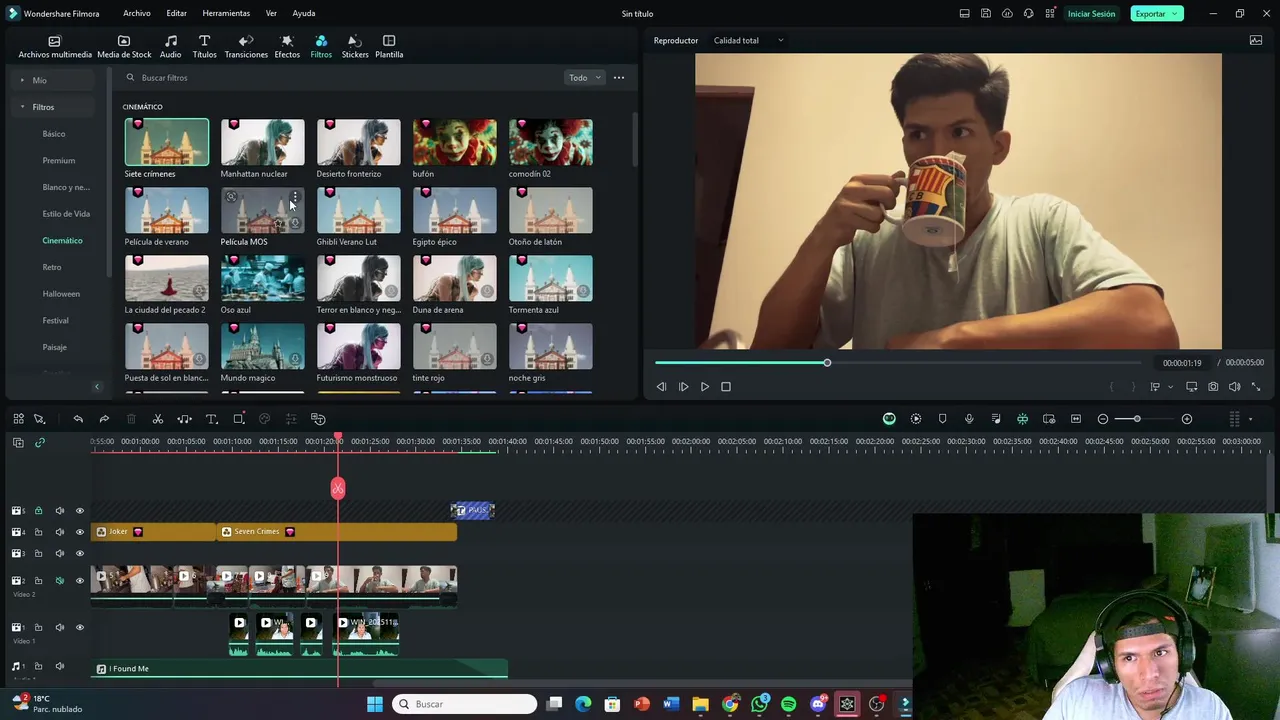Image resolution: width=1280 pixels, height=720 pixels.
Task: Zoom out the timeline with minus
Action: (1103, 419)
